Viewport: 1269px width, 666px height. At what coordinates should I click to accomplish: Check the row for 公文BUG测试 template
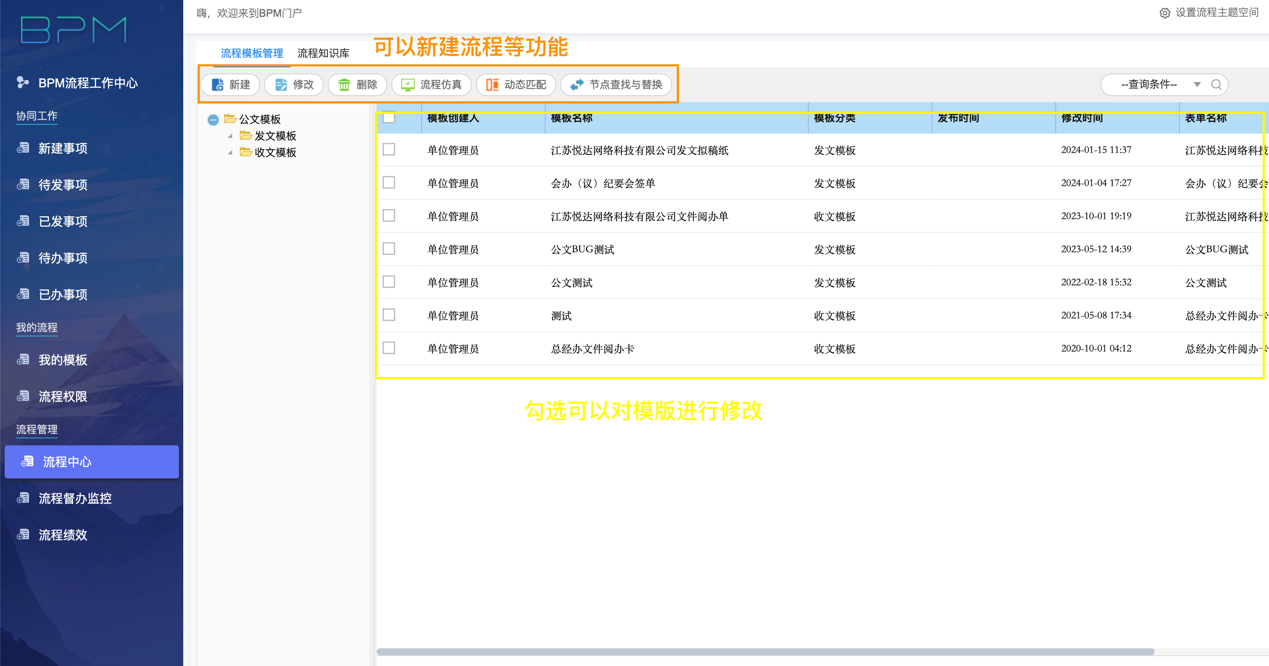(x=389, y=249)
